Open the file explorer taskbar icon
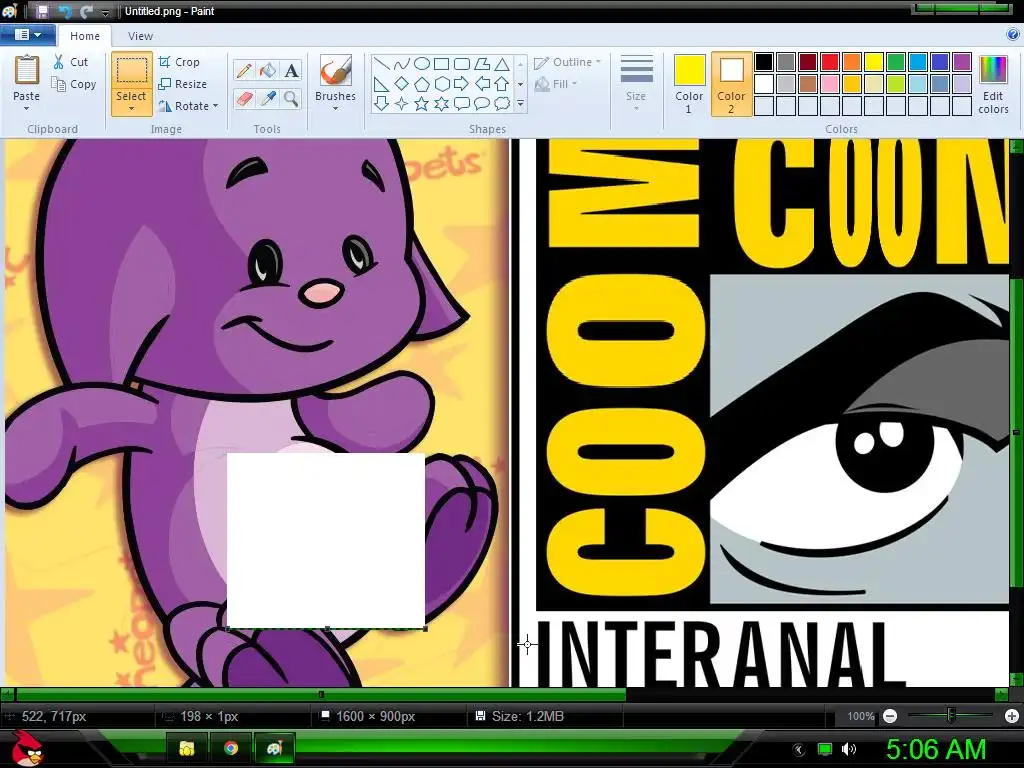The width and height of the screenshot is (1024, 768). (187, 748)
